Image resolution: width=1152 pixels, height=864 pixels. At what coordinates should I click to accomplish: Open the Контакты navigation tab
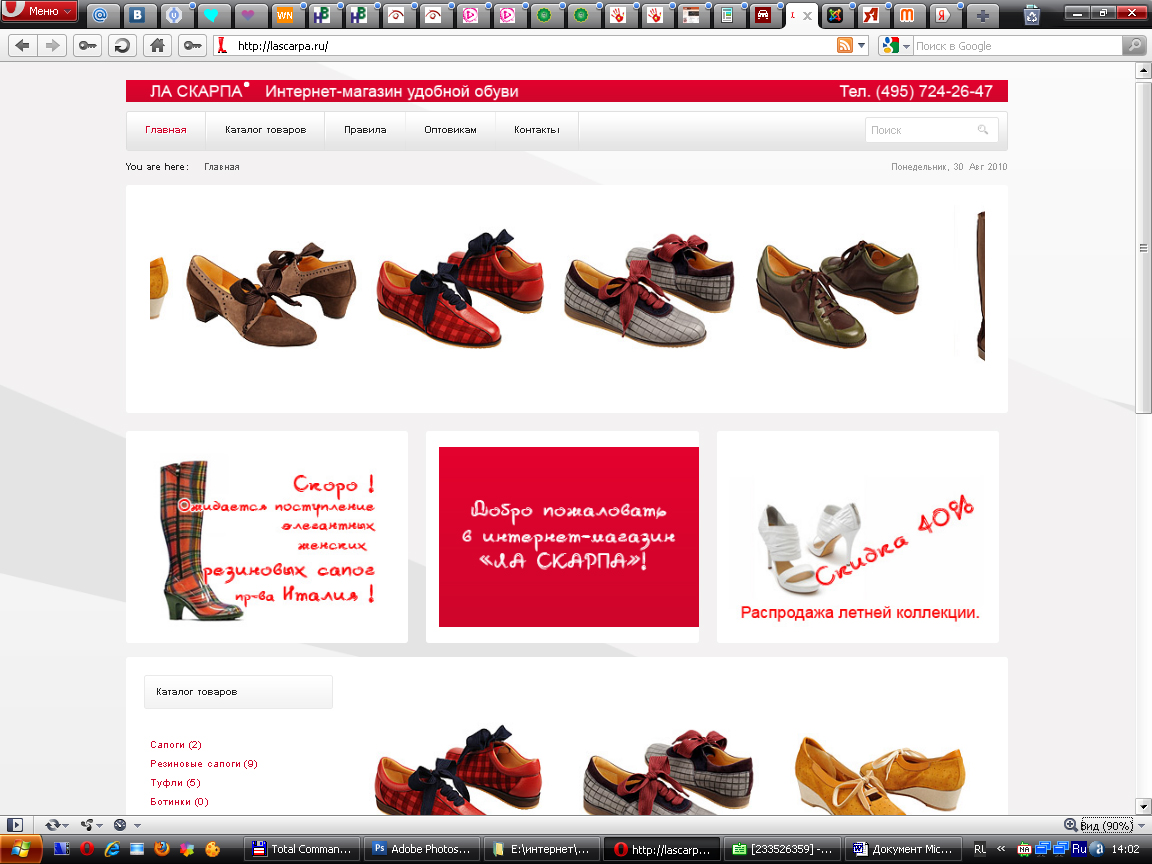537,130
